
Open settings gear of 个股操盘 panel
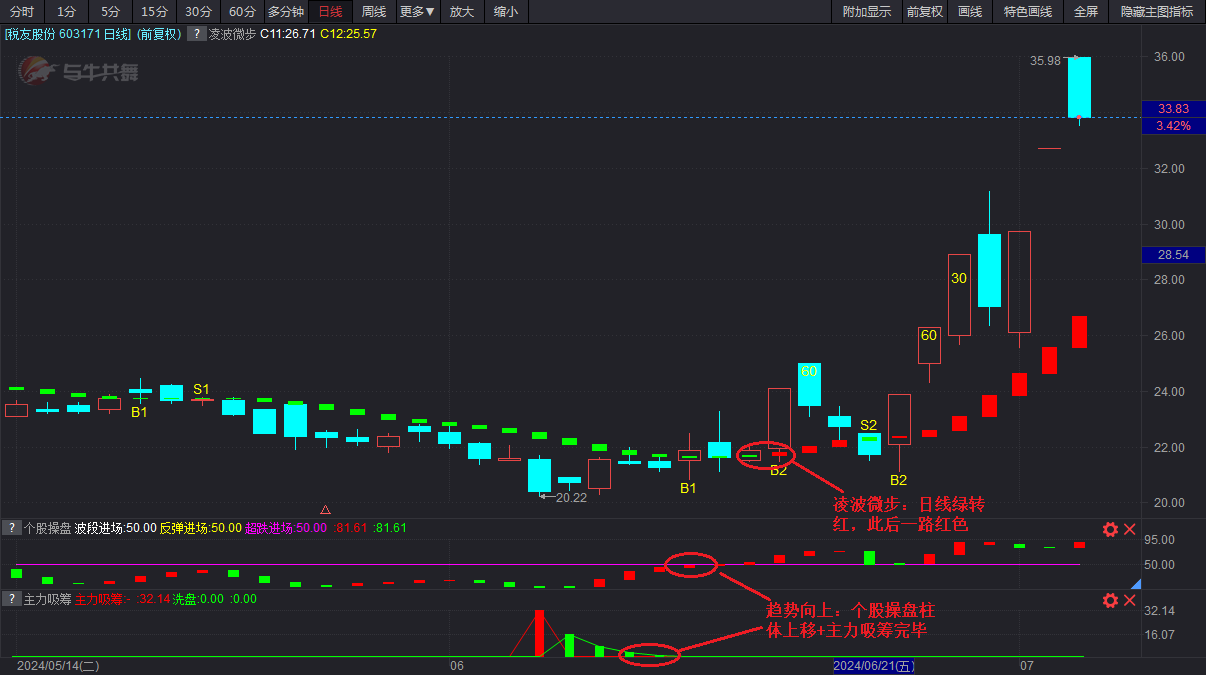click(x=1110, y=530)
